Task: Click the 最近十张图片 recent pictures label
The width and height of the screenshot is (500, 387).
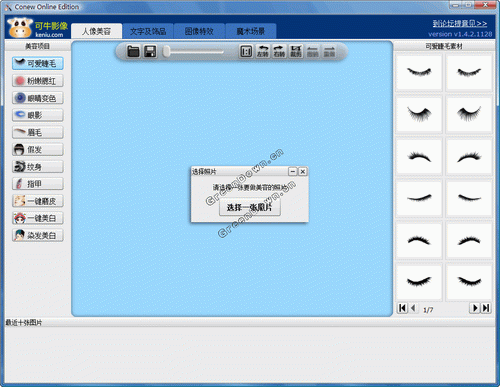Action: (x=24, y=323)
